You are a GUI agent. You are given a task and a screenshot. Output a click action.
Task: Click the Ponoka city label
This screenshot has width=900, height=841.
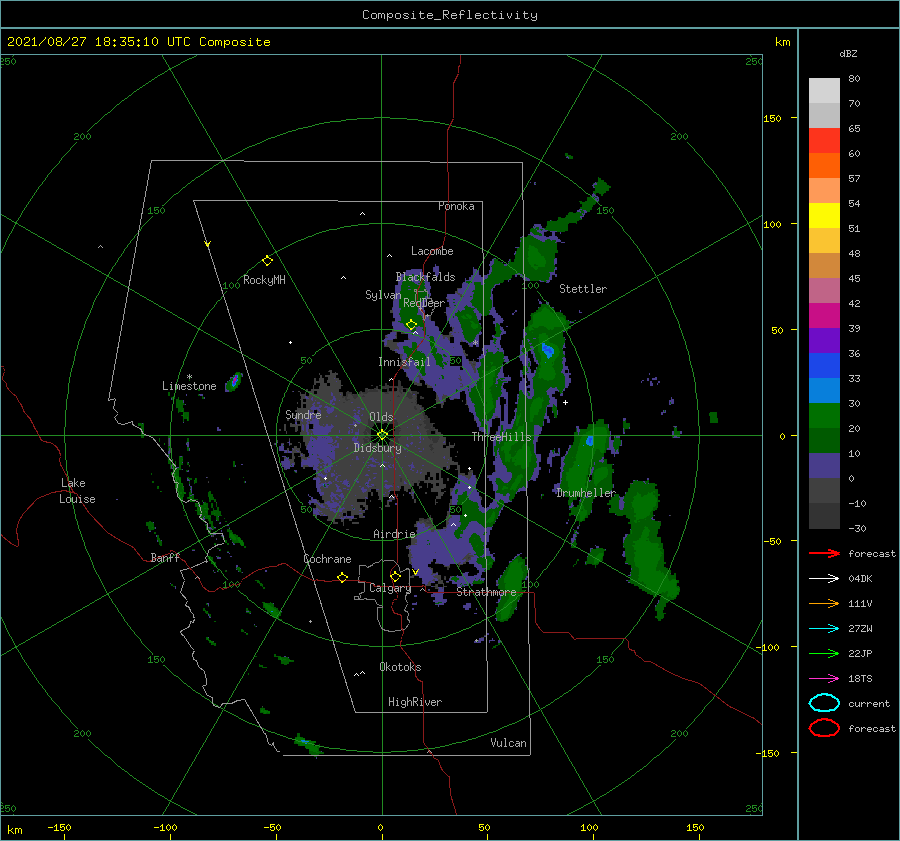pyautogui.click(x=456, y=206)
